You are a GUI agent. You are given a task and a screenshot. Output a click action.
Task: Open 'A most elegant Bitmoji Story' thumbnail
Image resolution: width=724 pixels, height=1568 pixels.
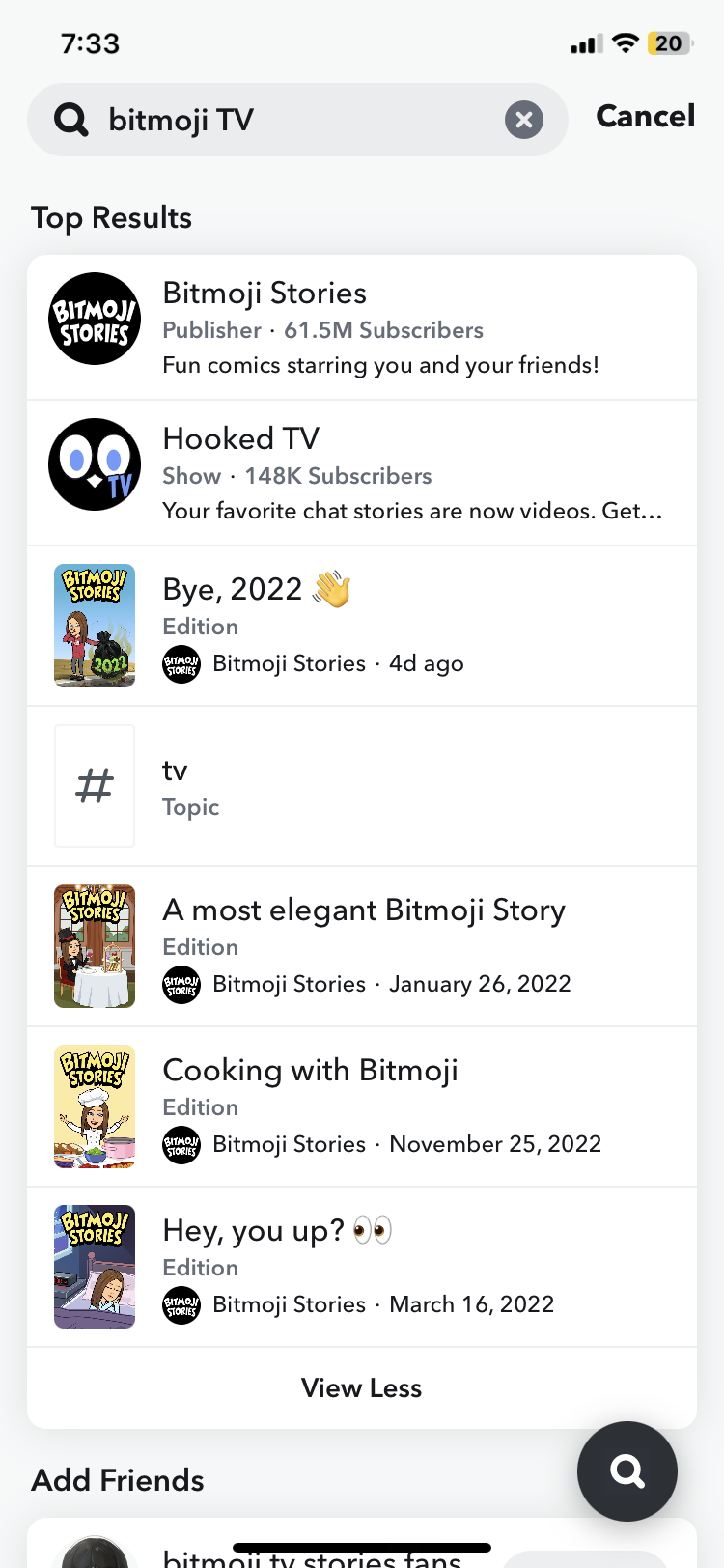pyautogui.click(x=95, y=946)
